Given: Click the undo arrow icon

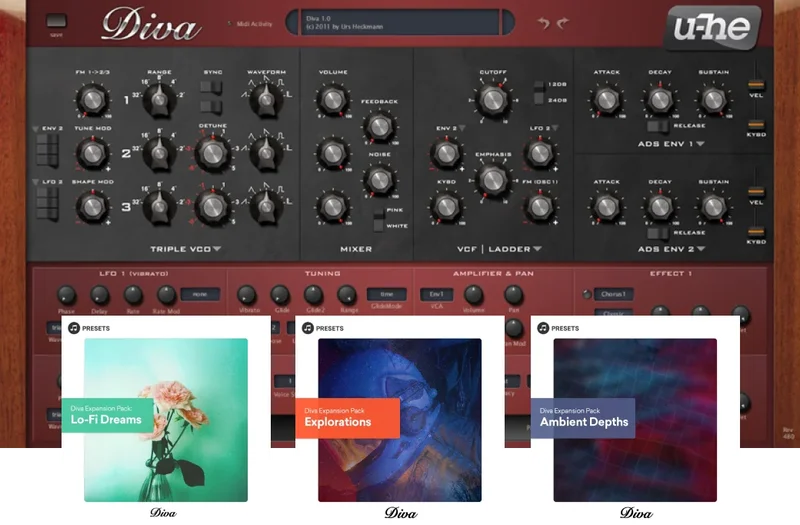Looking at the screenshot, I should click(543, 22).
